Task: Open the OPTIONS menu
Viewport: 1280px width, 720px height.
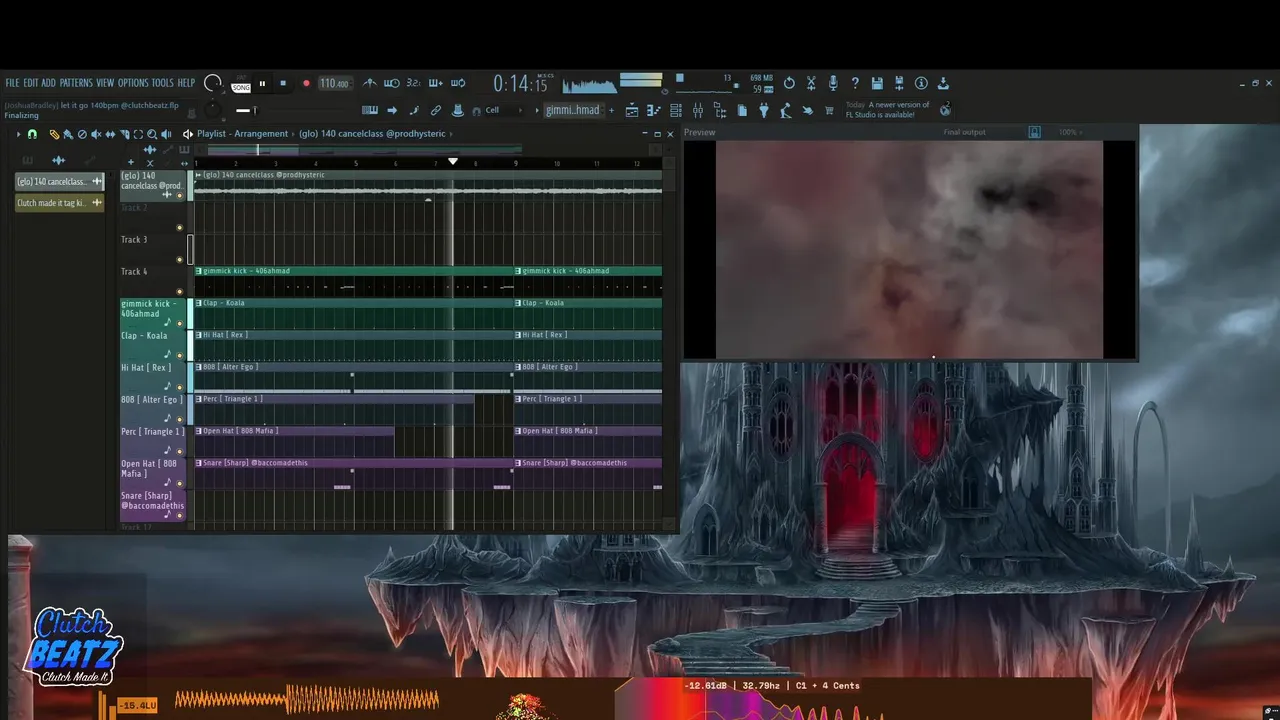Action: (x=133, y=83)
